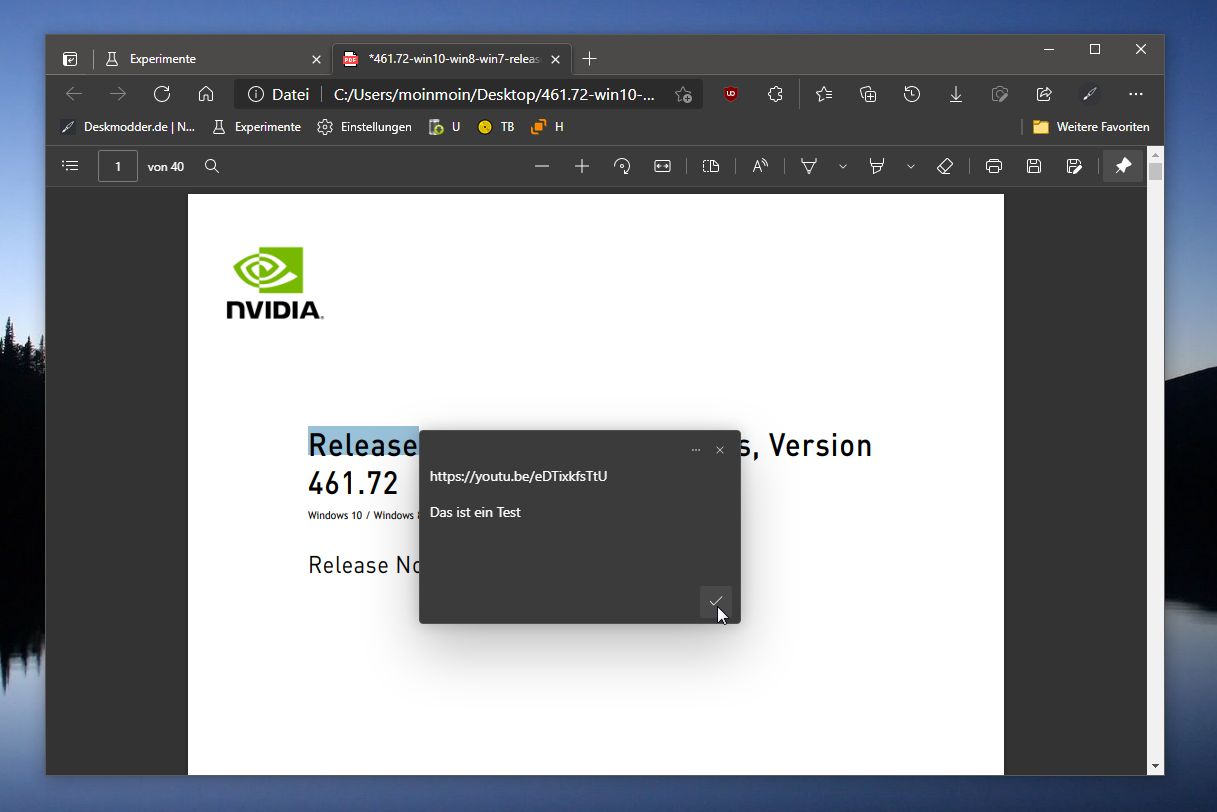Open browsing History

[x=911, y=94]
